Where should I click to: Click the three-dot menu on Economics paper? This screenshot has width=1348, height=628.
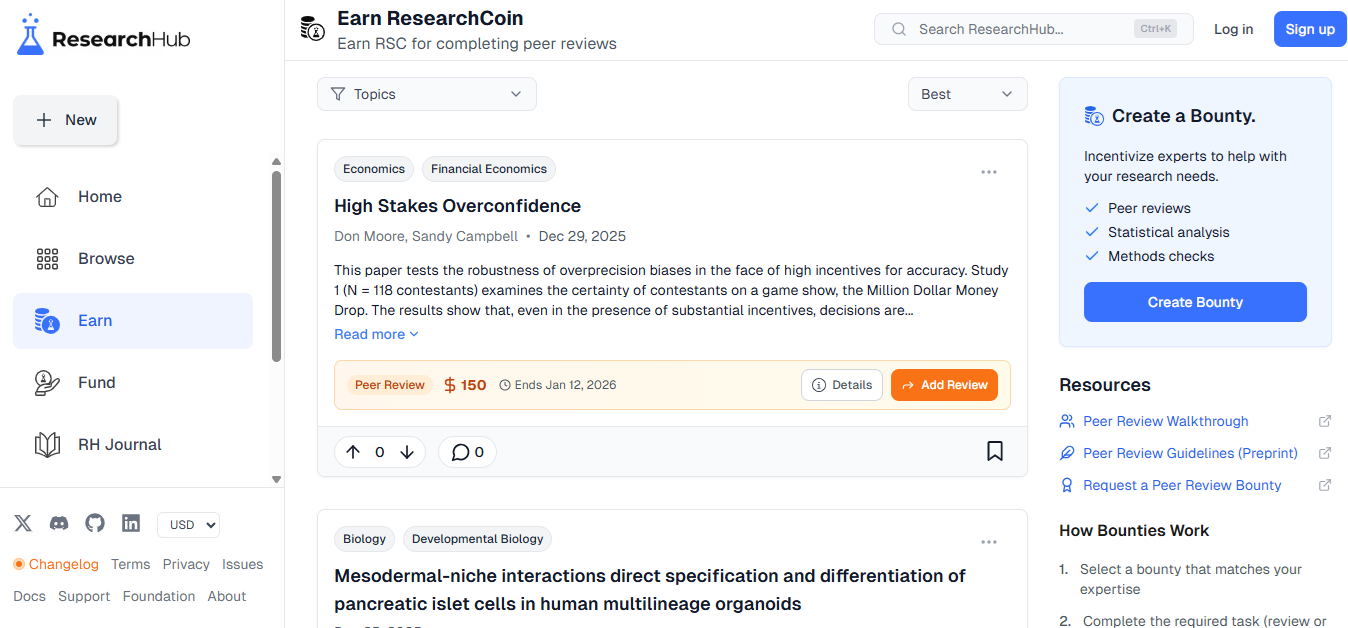click(x=988, y=172)
